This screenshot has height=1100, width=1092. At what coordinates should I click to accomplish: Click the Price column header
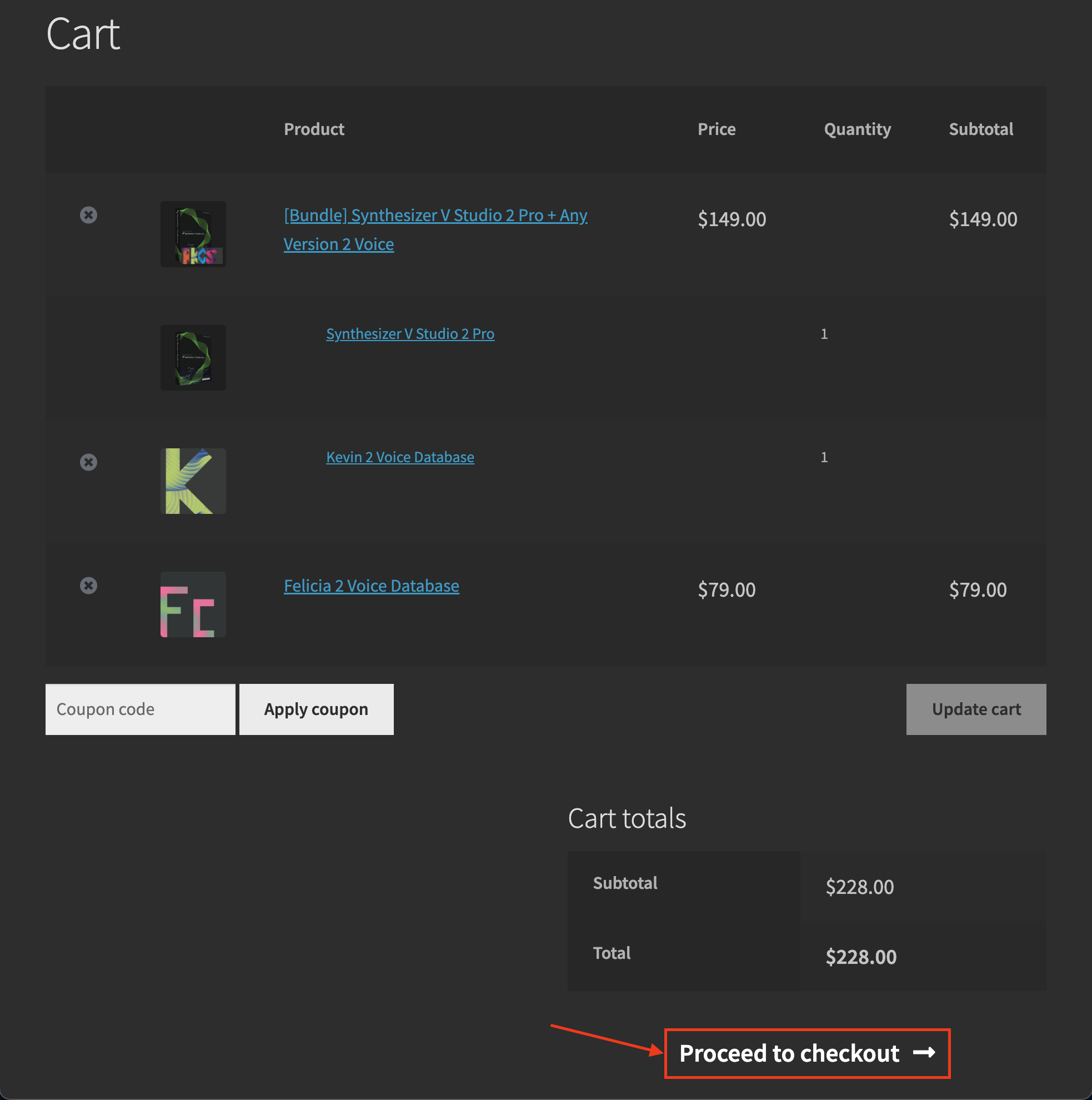click(x=716, y=129)
